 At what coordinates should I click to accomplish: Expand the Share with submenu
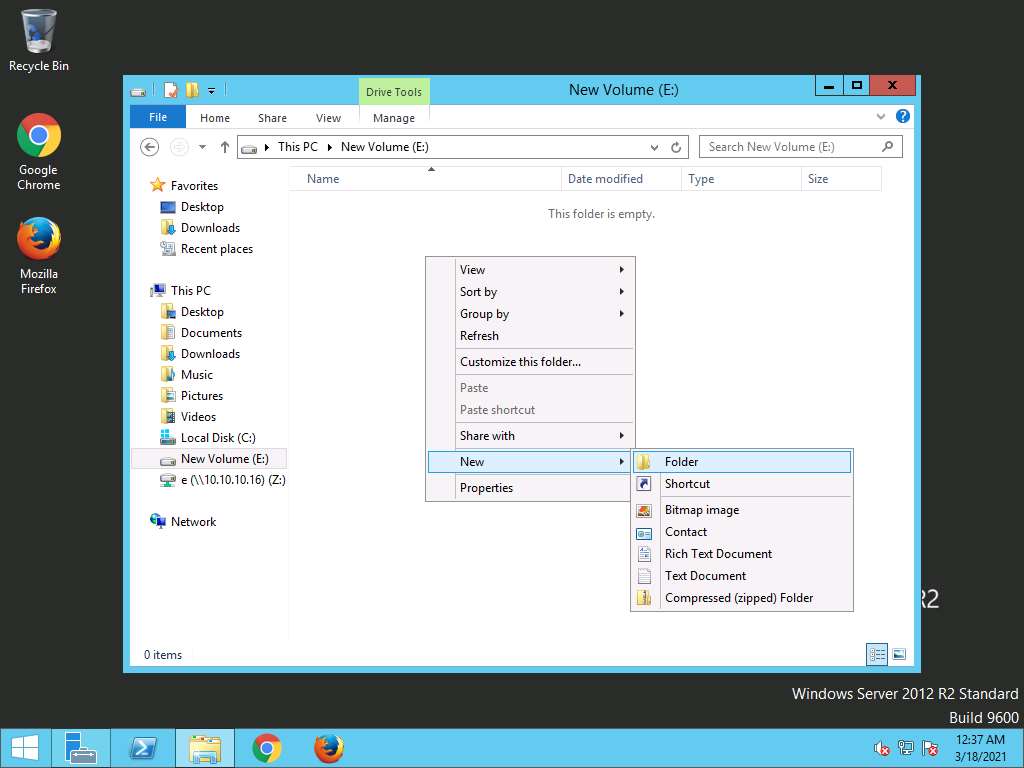point(530,436)
